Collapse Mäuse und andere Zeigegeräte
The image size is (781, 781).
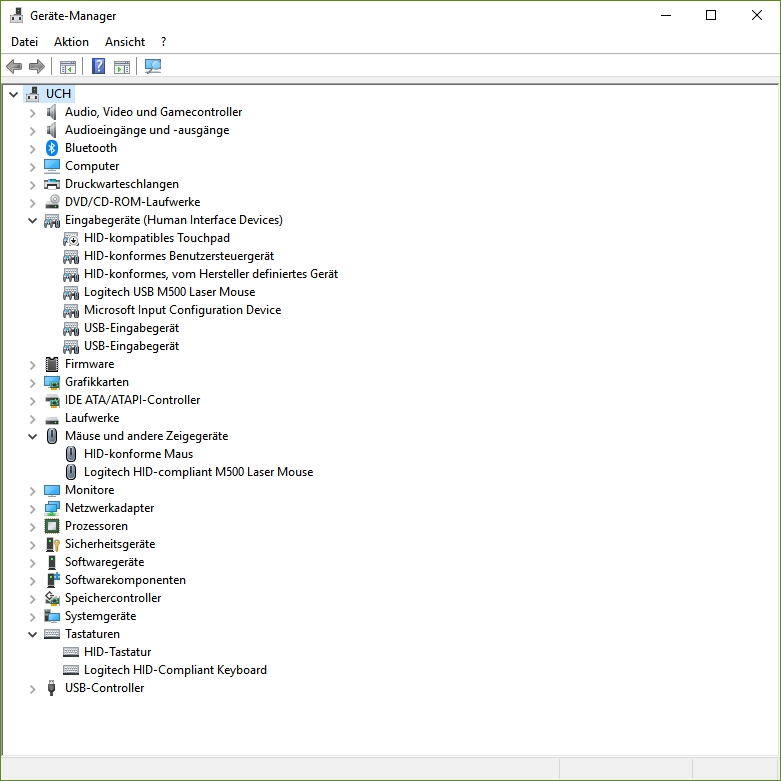[x=32, y=436]
